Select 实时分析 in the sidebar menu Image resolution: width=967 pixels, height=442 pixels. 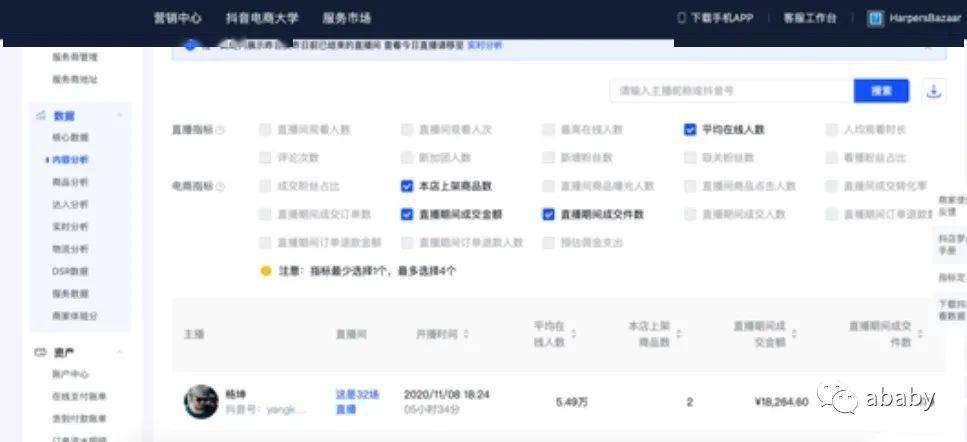coord(70,226)
